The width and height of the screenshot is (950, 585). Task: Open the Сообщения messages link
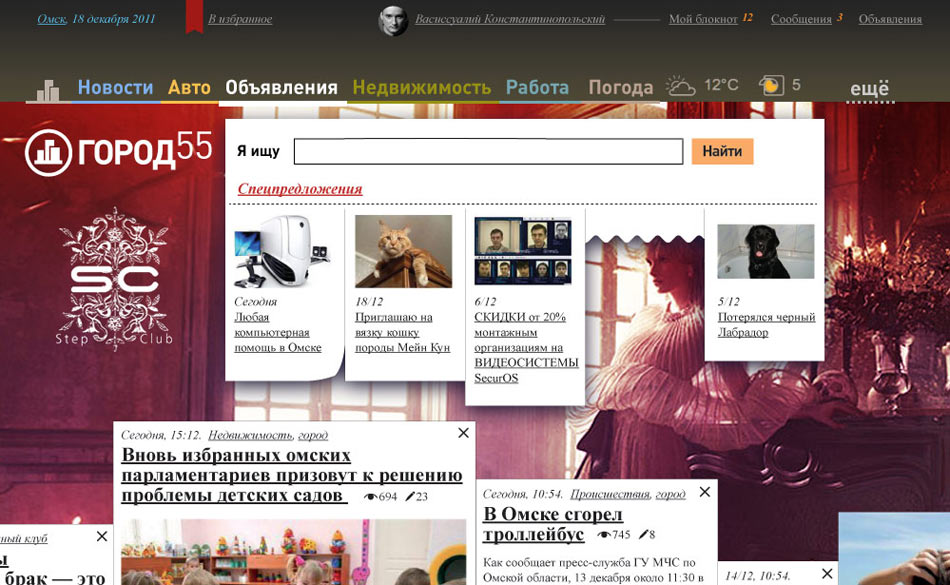(801, 19)
